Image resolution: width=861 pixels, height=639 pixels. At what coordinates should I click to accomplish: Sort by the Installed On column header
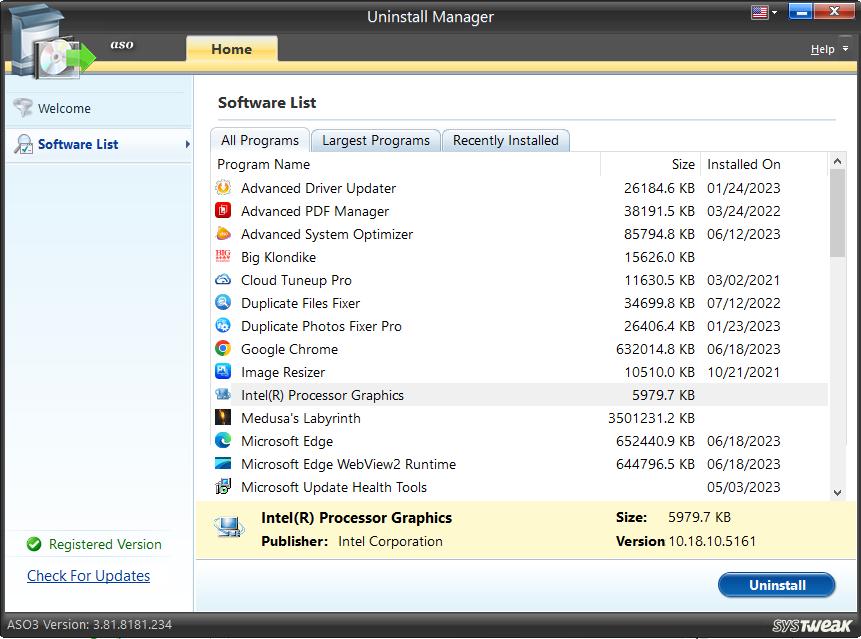tap(744, 165)
